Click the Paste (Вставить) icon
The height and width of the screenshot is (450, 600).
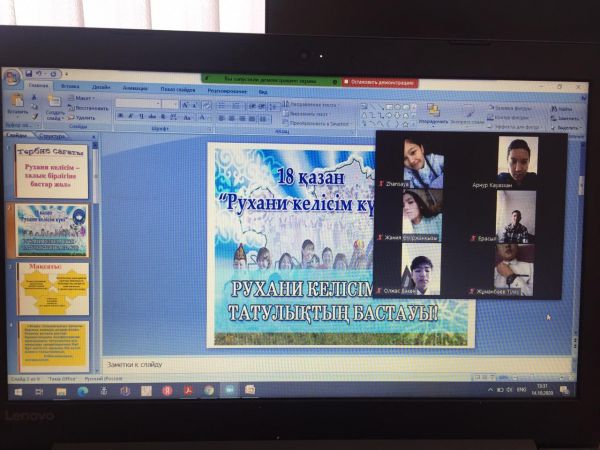[x=17, y=102]
